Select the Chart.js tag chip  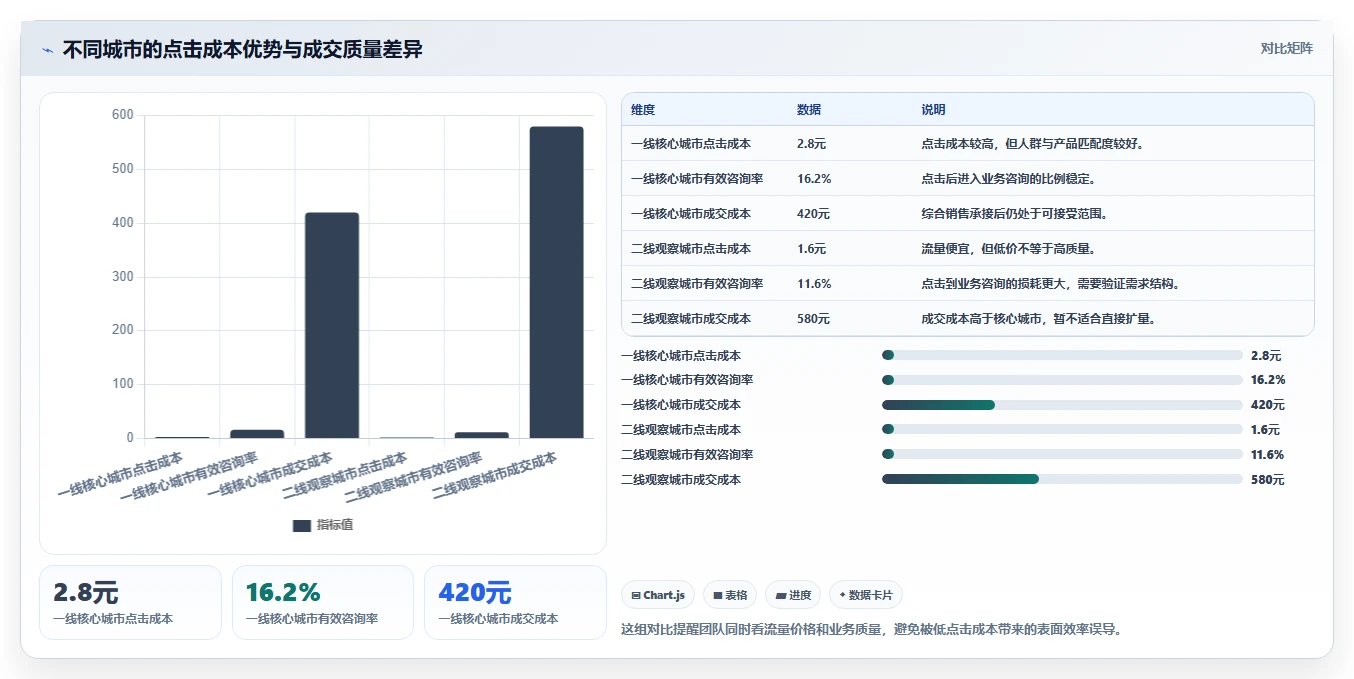tap(659, 595)
